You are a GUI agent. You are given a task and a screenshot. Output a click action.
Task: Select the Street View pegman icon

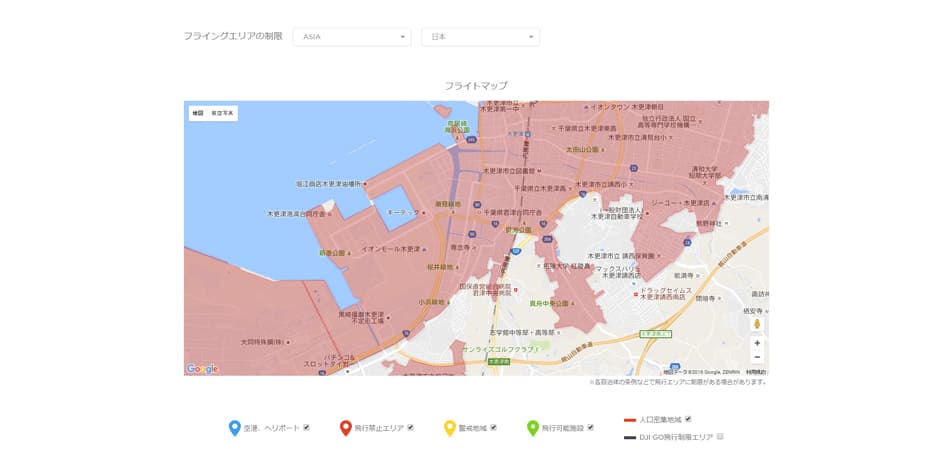coord(757,325)
